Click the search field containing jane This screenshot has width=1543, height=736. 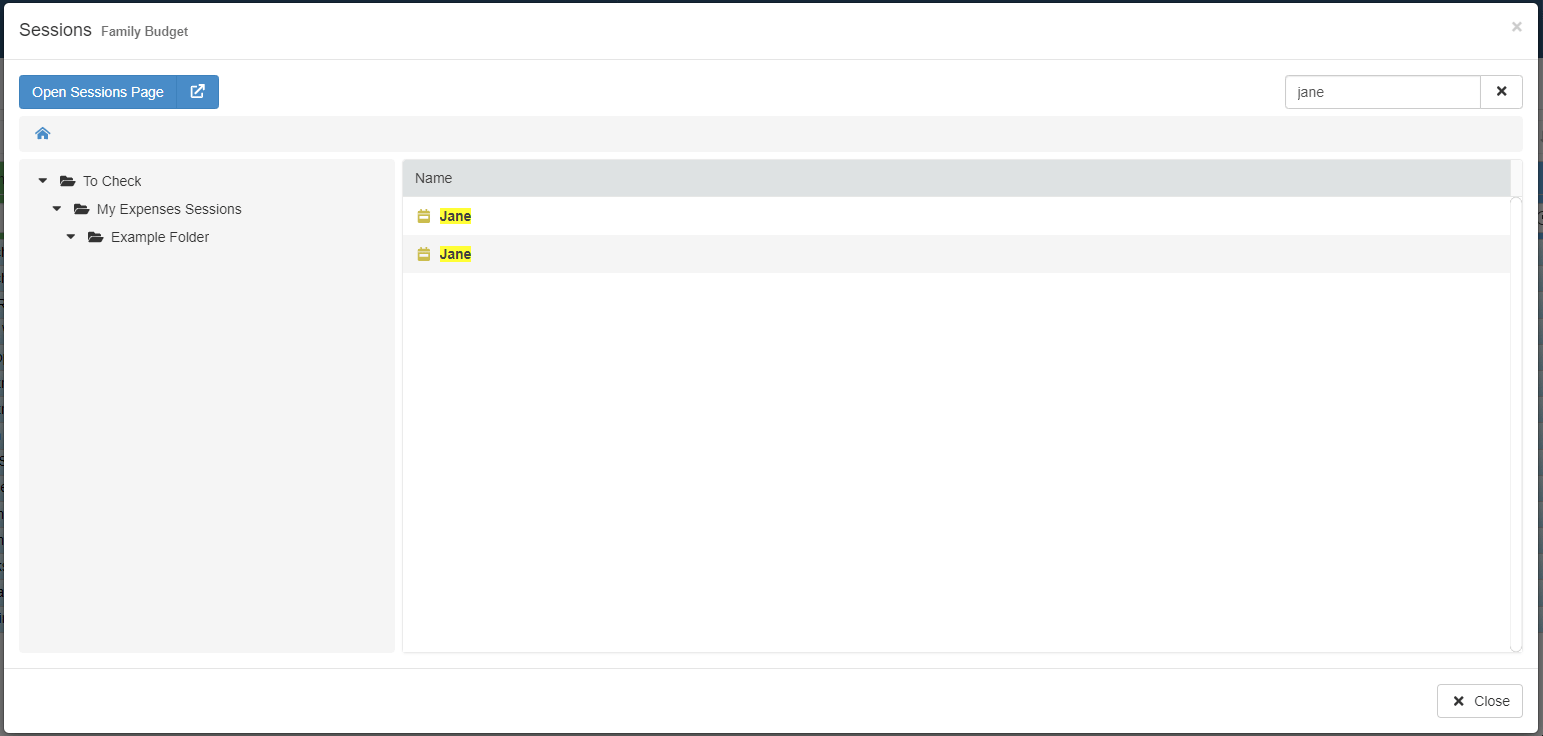coord(1382,92)
